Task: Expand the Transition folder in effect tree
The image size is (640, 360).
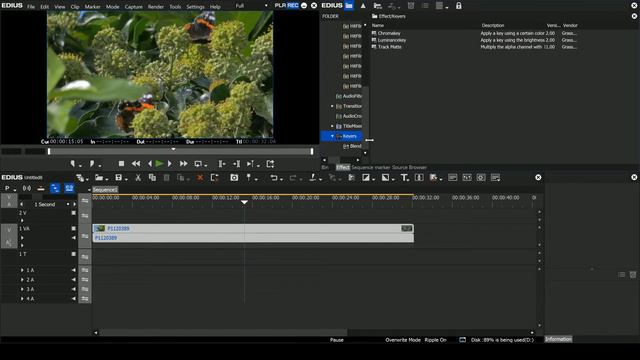Action: click(332, 106)
